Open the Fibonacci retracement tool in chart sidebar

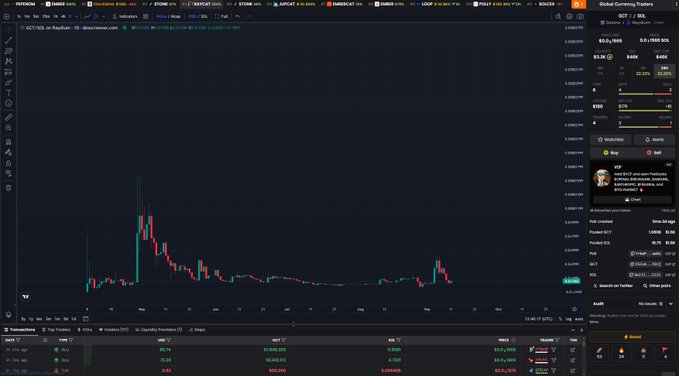pos(8,51)
